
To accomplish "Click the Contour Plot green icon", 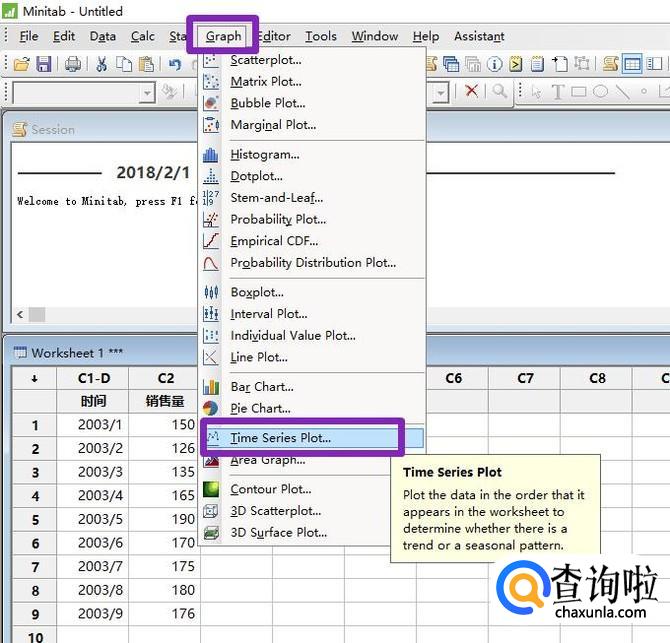I will (x=211, y=489).
